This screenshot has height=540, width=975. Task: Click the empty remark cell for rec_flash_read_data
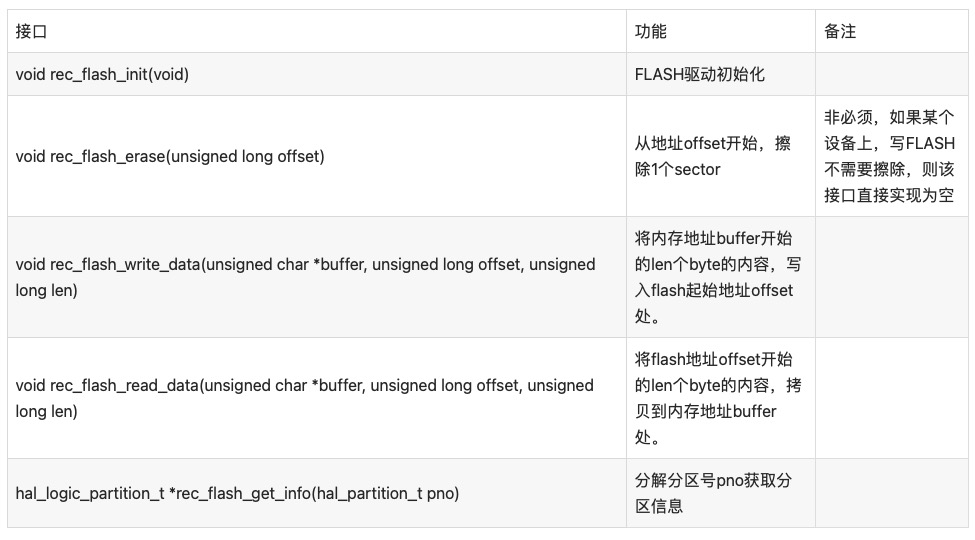tap(892, 398)
